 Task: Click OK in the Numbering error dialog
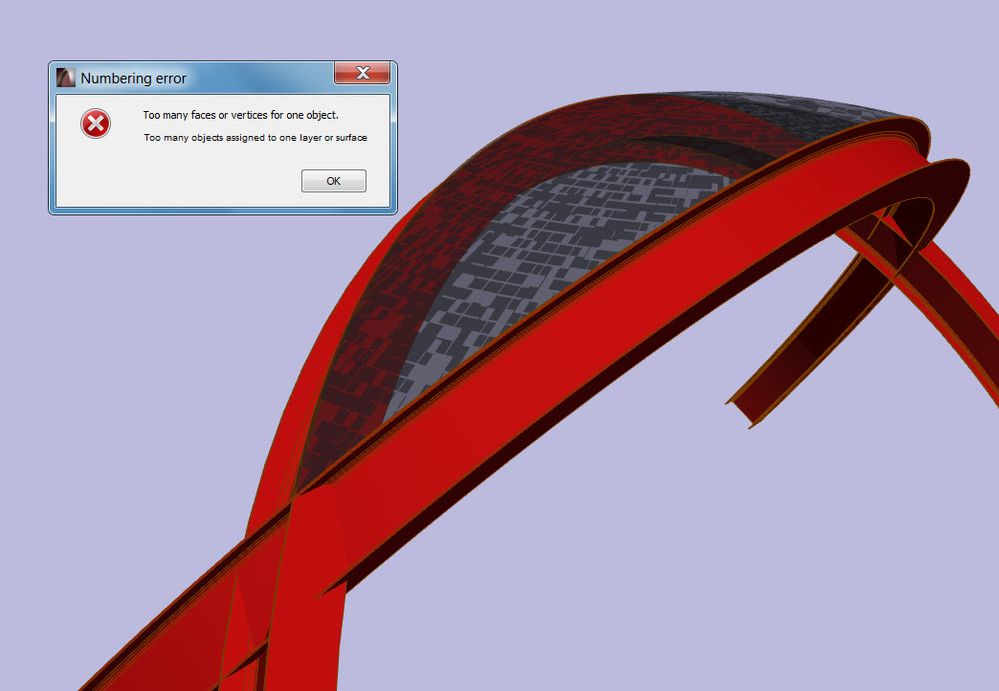[333, 181]
